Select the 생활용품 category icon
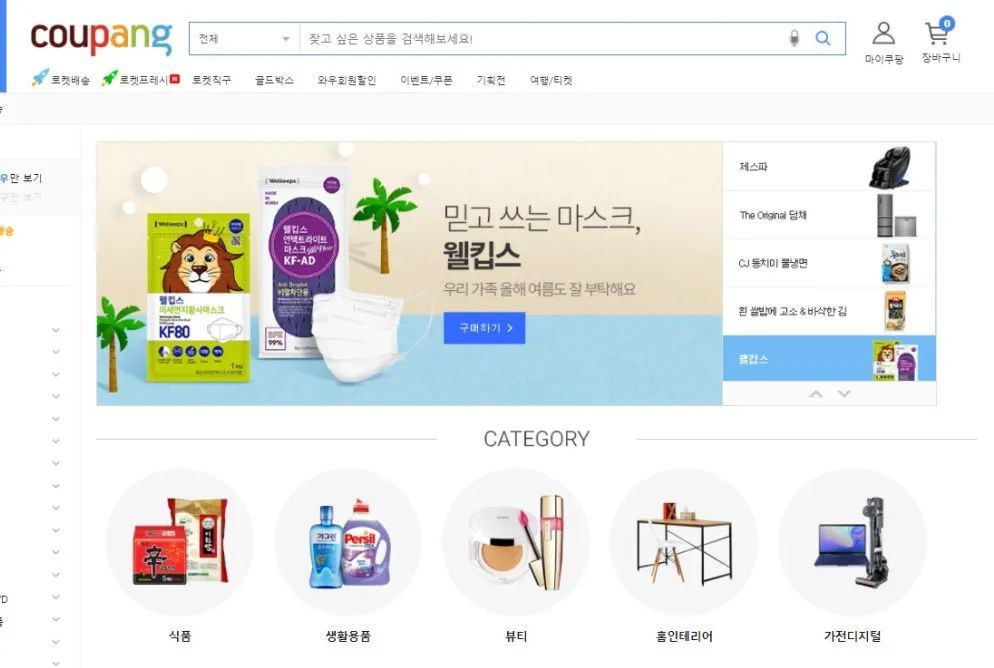 tap(348, 543)
